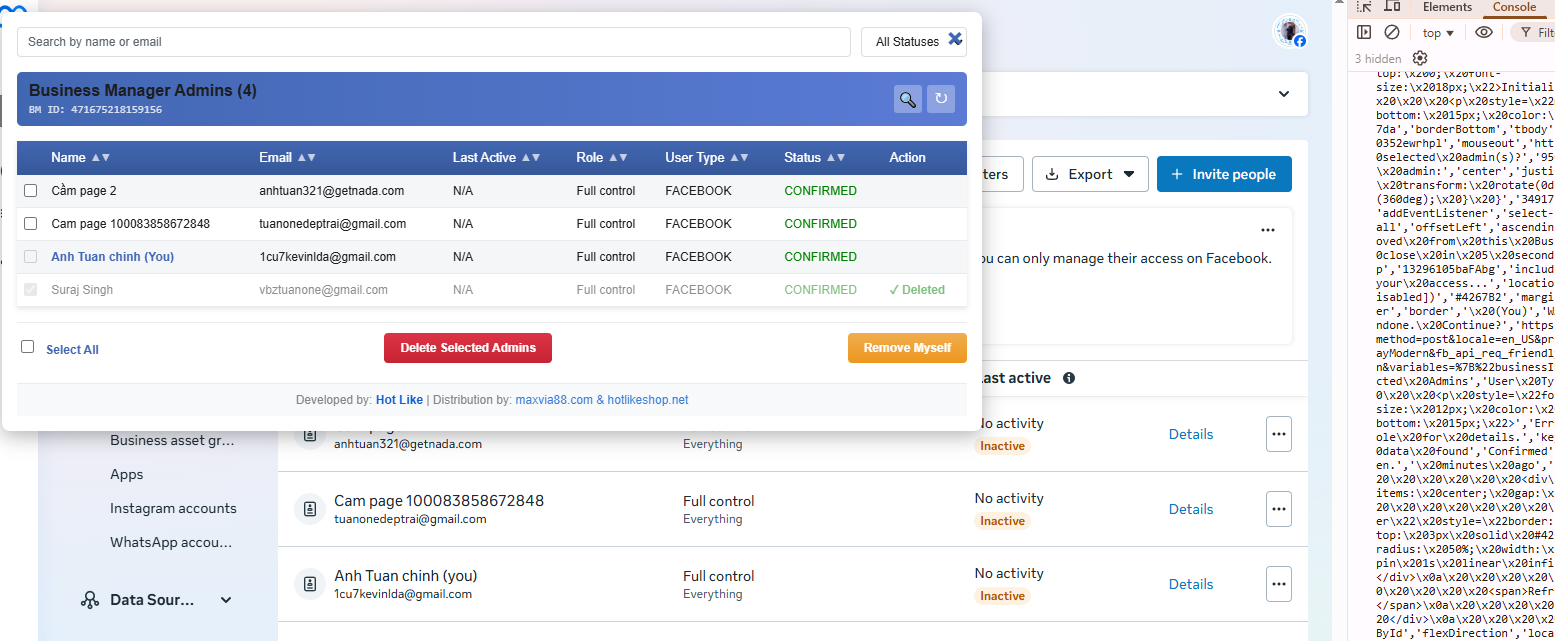Click the DevTools inspect element icon
1555x641 pixels.
(x=1365, y=7)
